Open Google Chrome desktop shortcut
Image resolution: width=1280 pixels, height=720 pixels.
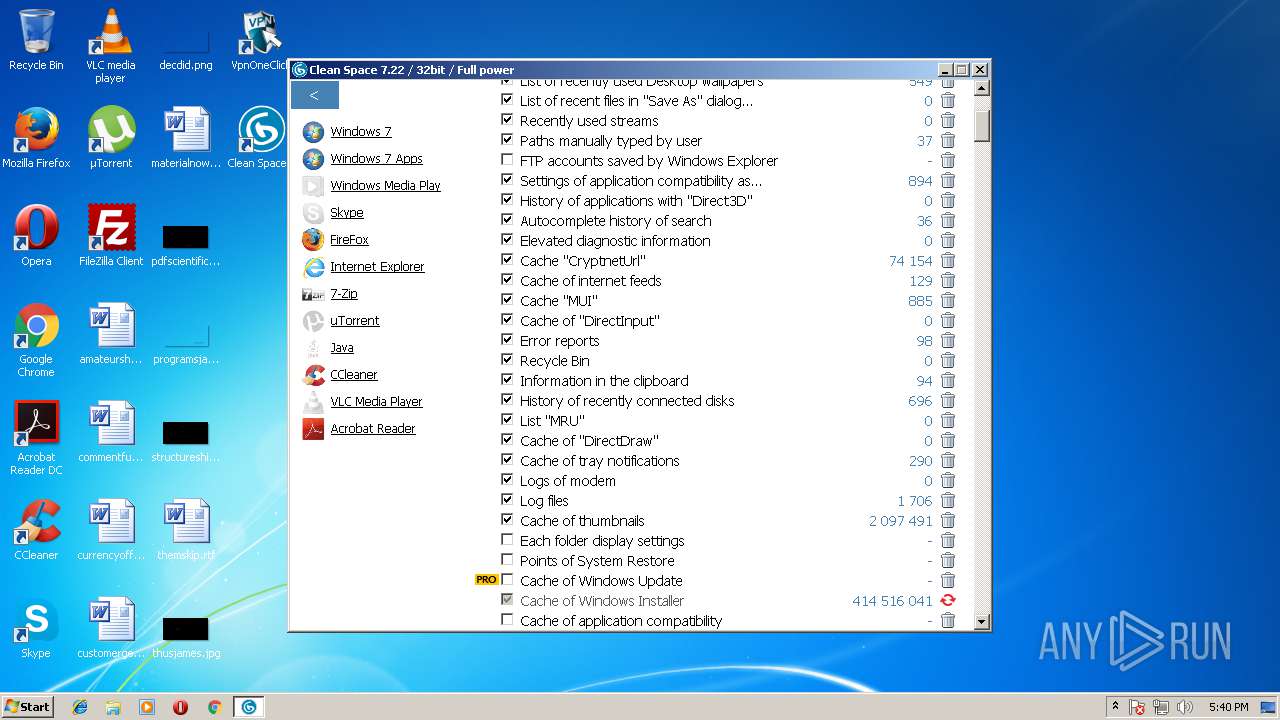point(36,340)
